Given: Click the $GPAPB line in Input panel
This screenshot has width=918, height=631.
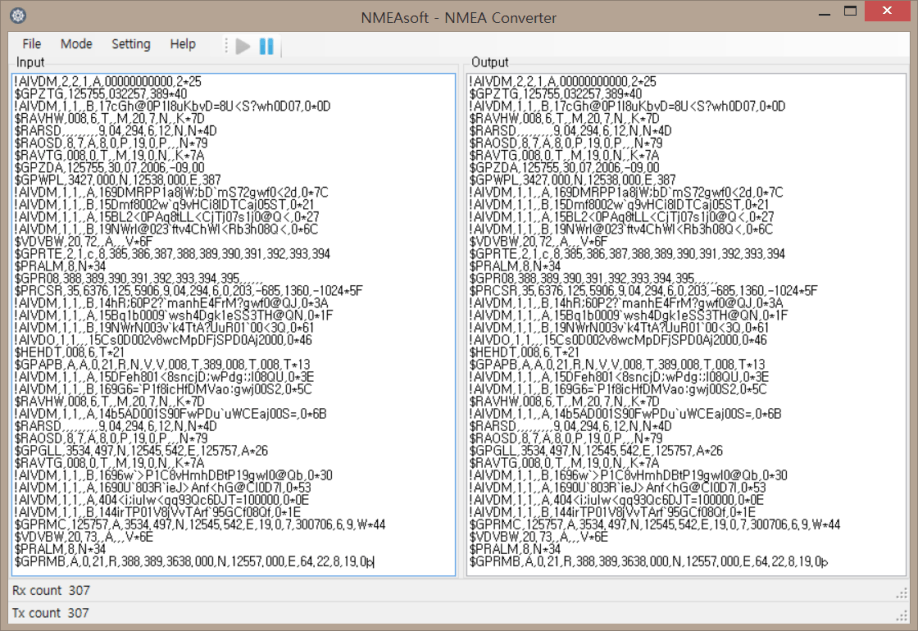Looking at the screenshot, I should 162,365.
